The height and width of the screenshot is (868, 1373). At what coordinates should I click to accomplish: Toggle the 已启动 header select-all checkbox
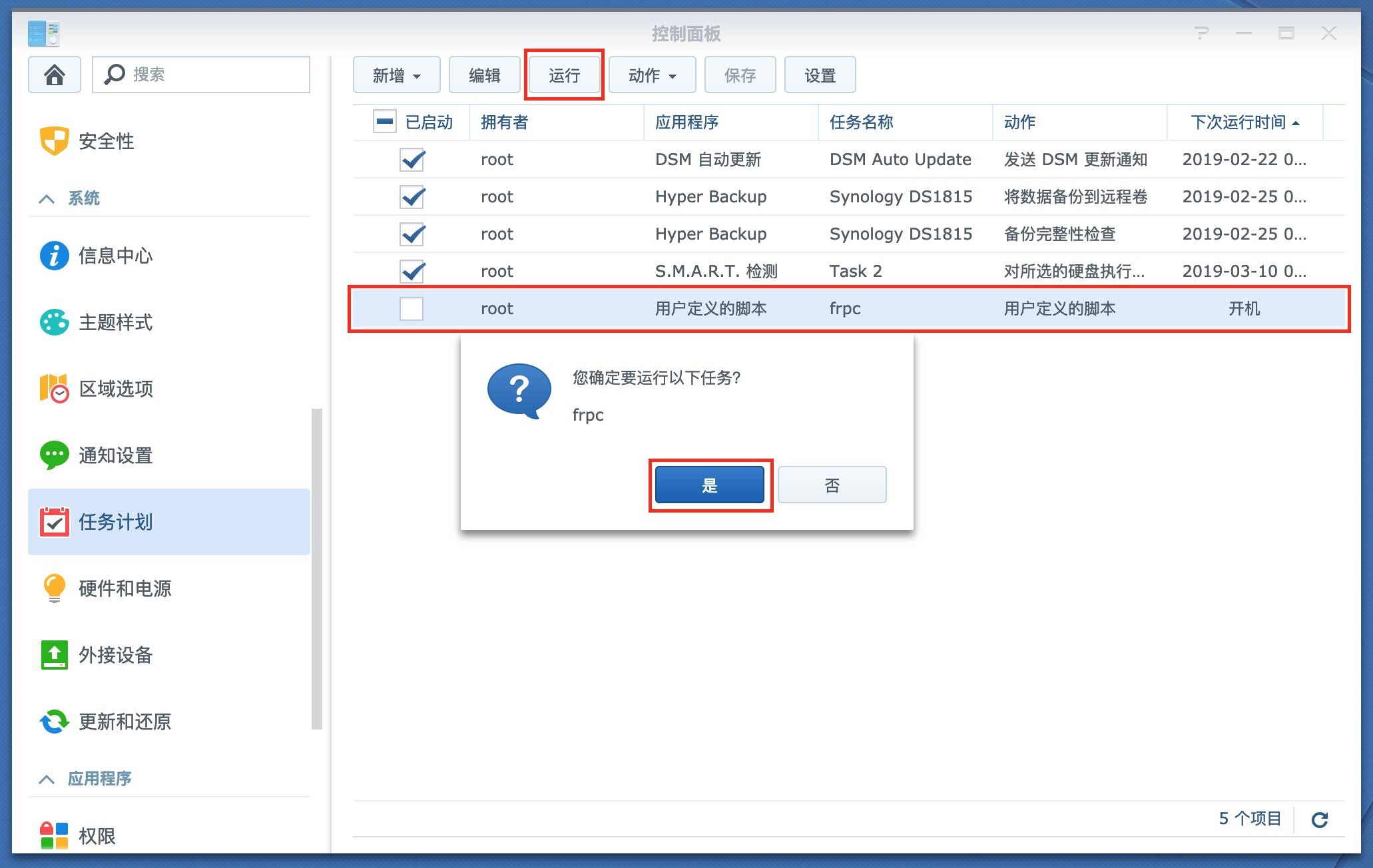(x=385, y=122)
